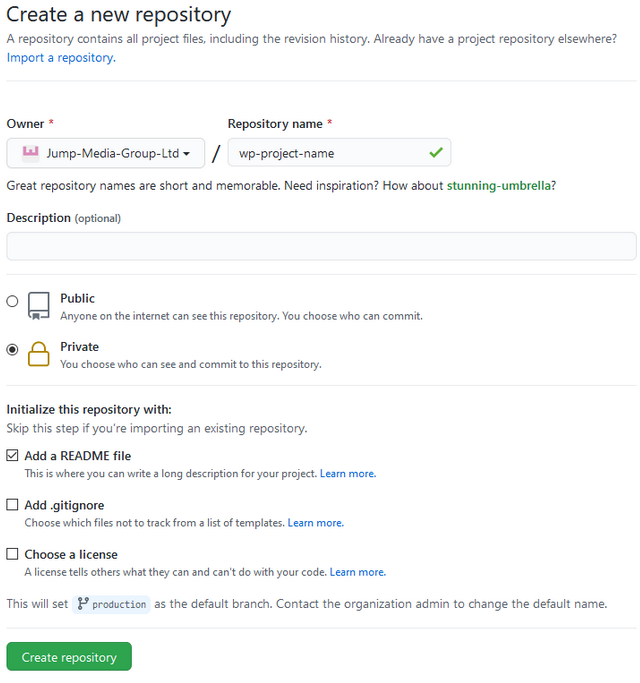This screenshot has height=683, width=640.
Task: Click the Jump-Media-Group-Ltd owner avatar icon
Action: coord(30,153)
